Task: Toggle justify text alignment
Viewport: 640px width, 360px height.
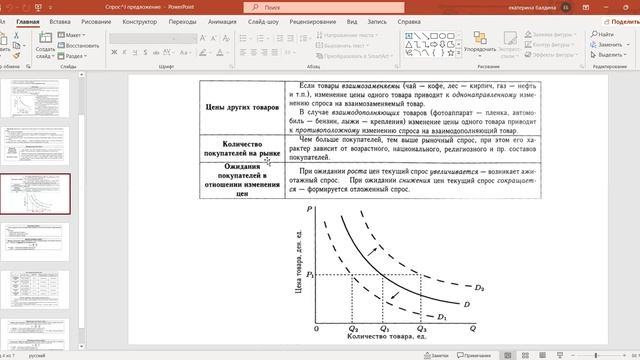Action: tap(275, 52)
